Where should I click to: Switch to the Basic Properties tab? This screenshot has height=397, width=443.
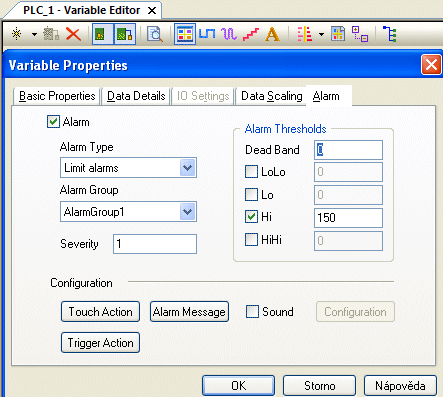click(x=57, y=96)
